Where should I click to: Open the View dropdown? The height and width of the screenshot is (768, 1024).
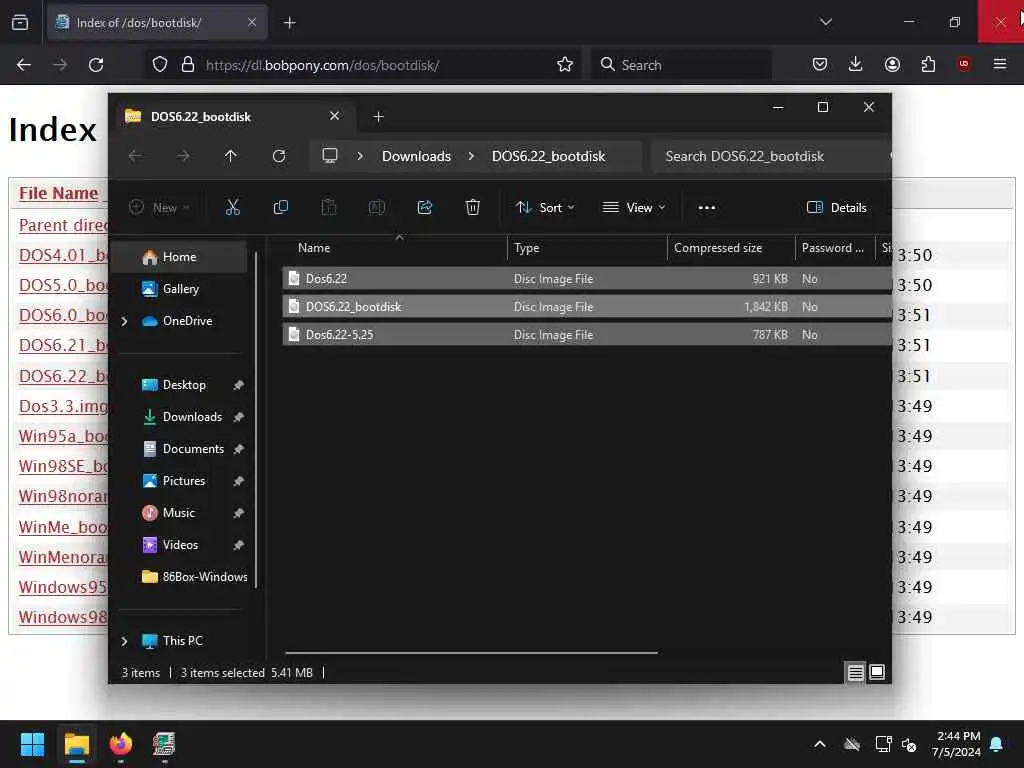click(x=633, y=208)
